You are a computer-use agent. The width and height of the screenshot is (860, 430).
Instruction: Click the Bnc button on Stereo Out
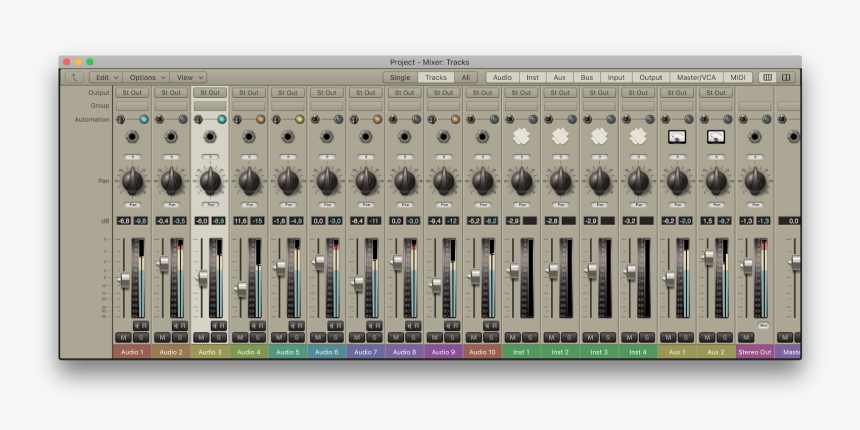pos(763,325)
